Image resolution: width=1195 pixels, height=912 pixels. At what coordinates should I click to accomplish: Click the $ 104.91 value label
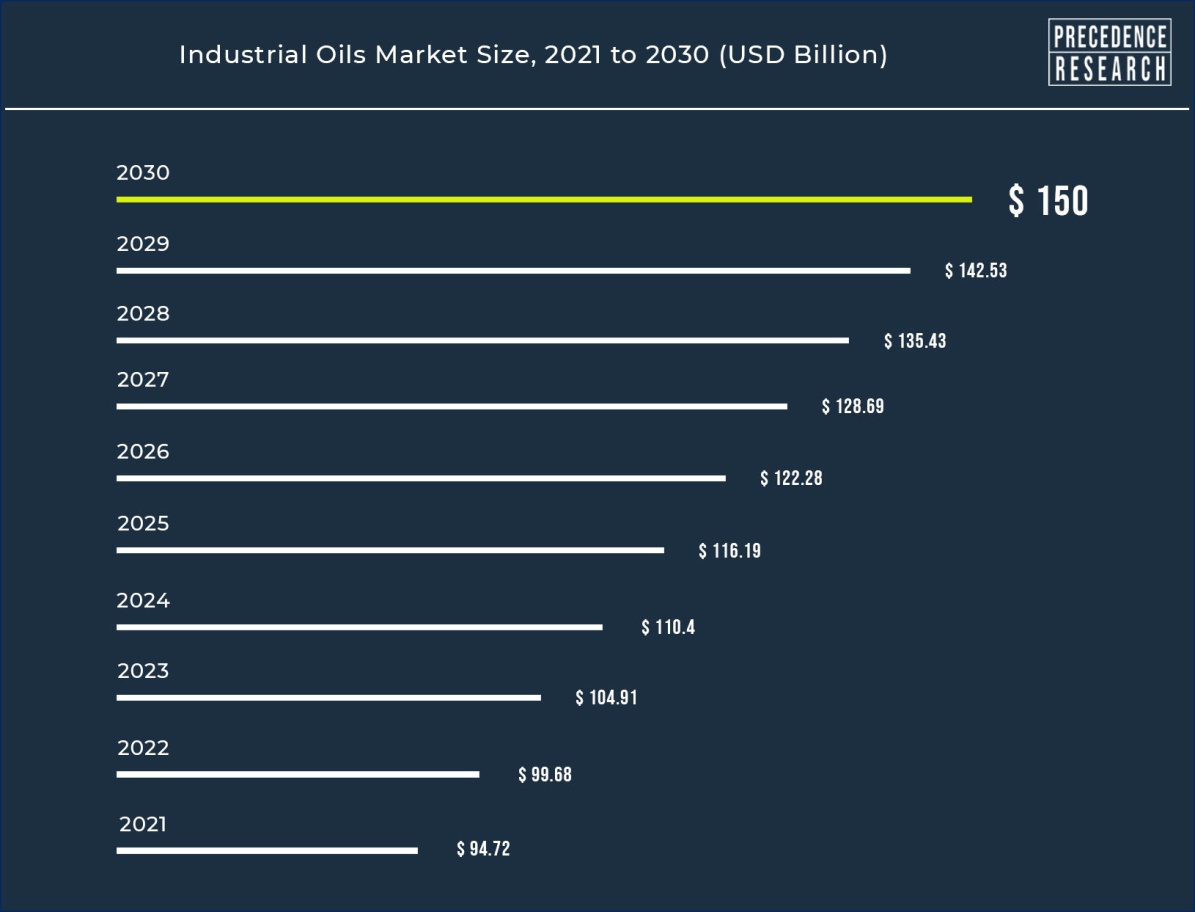click(x=606, y=698)
